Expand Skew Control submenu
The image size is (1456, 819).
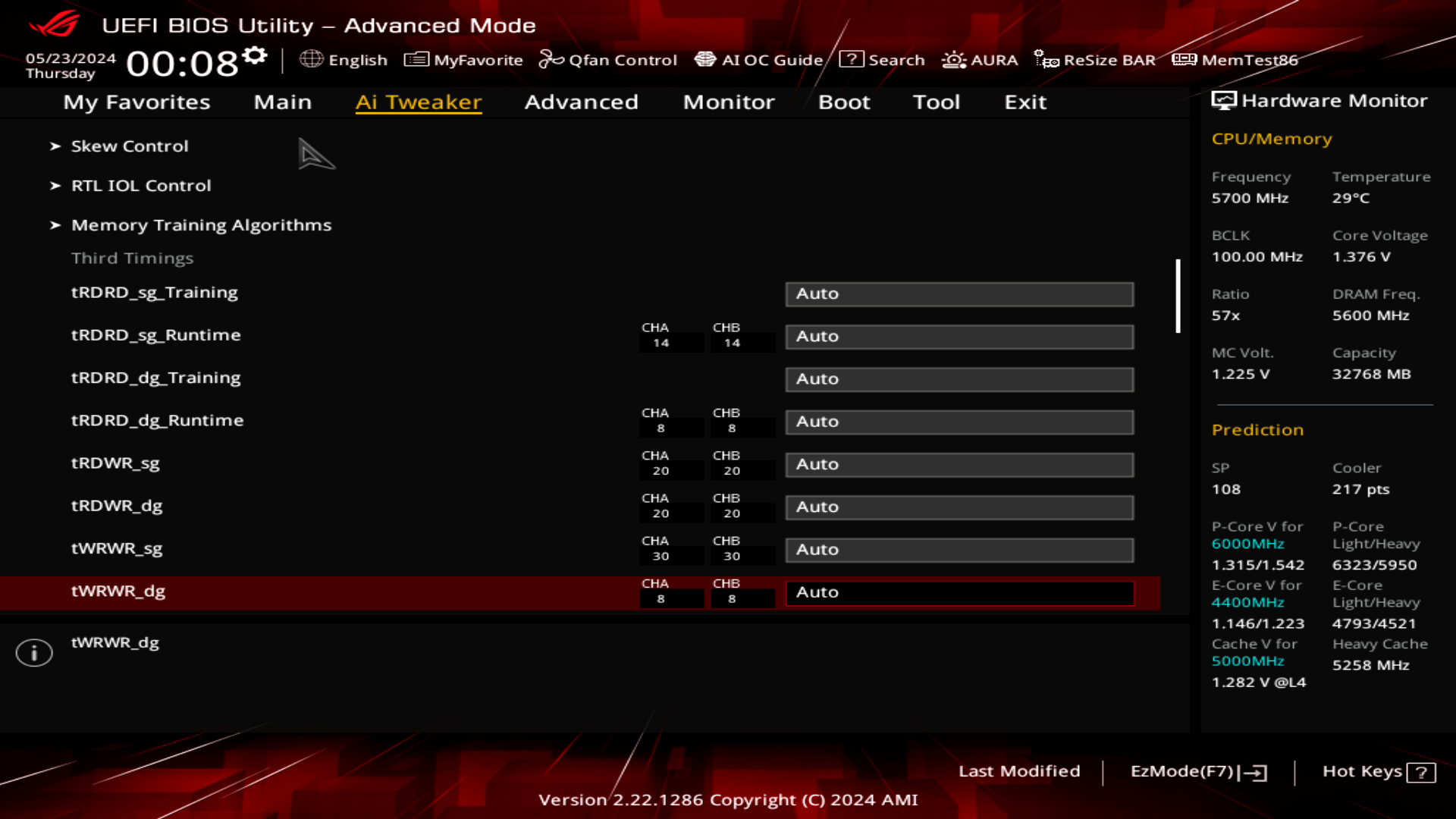tap(129, 146)
